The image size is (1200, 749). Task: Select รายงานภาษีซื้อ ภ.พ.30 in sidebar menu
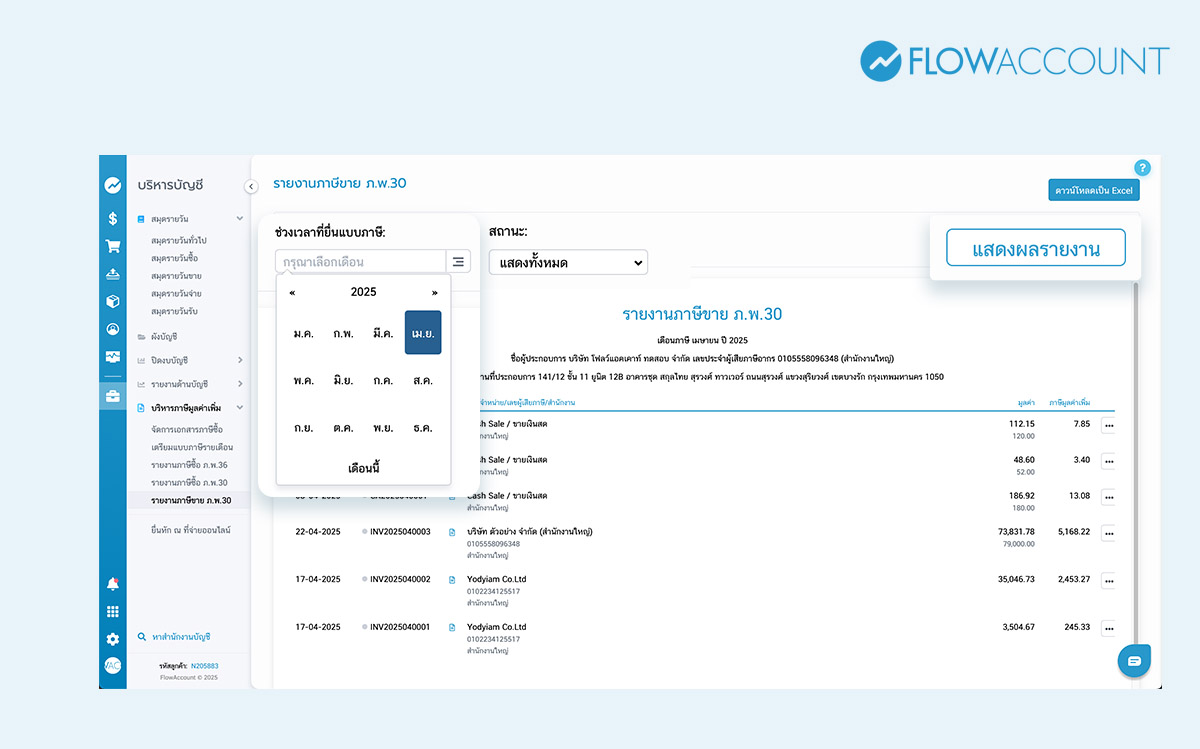click(x=190, y=483)
